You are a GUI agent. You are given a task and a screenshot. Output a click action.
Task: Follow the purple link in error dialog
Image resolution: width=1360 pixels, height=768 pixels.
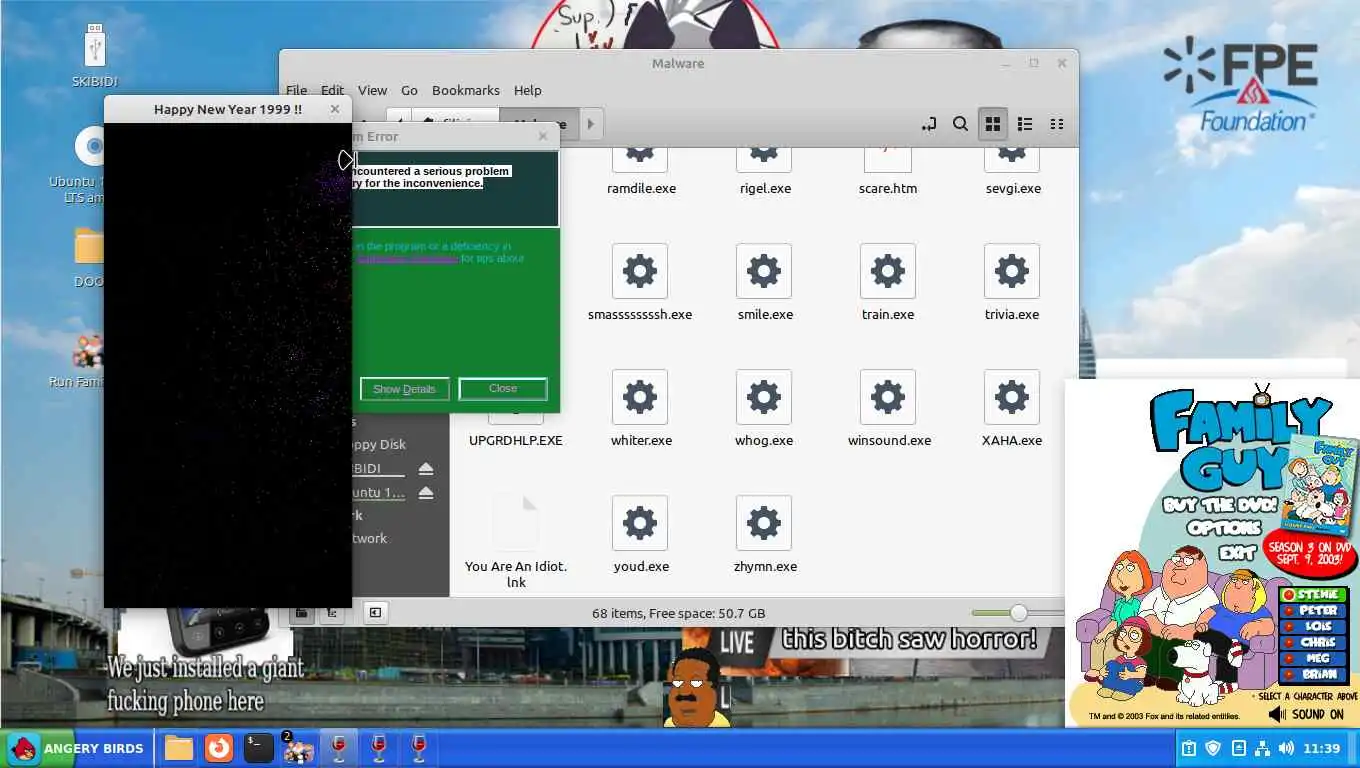pyautogui.click(x=407, y=259)
